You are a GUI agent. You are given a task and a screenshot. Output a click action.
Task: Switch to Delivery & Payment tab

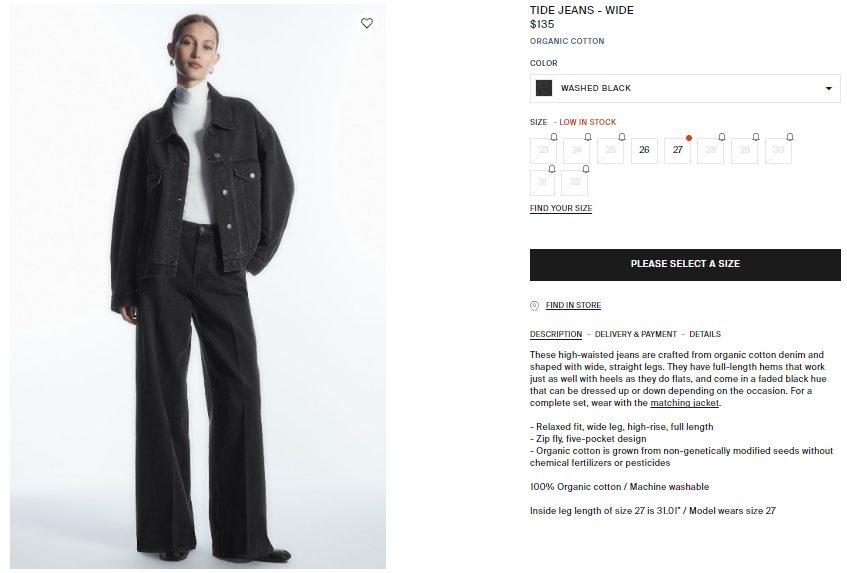click(636, 334)
